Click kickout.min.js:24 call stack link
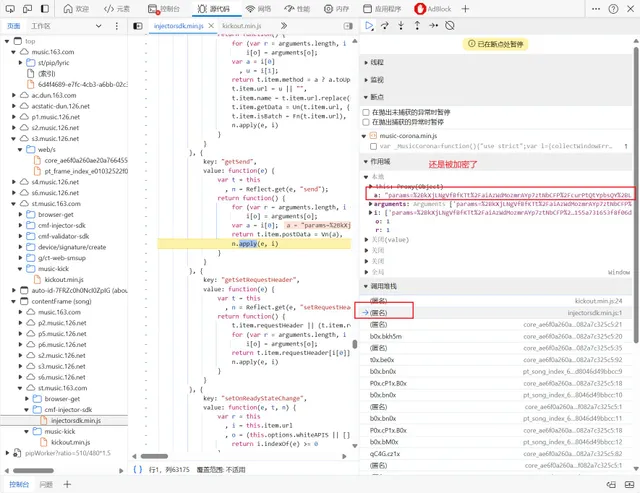 tap(598, 301)
